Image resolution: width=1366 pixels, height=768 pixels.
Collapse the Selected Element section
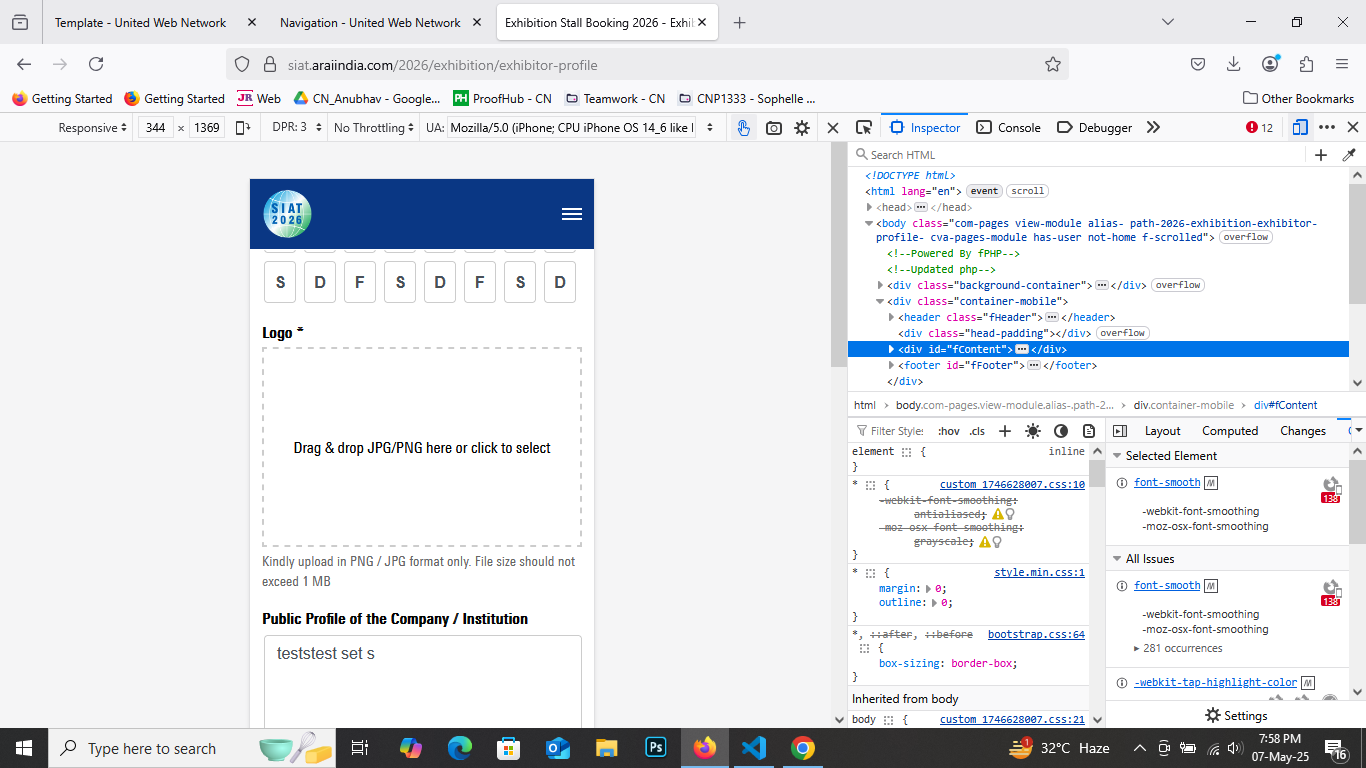[1118, 456]
